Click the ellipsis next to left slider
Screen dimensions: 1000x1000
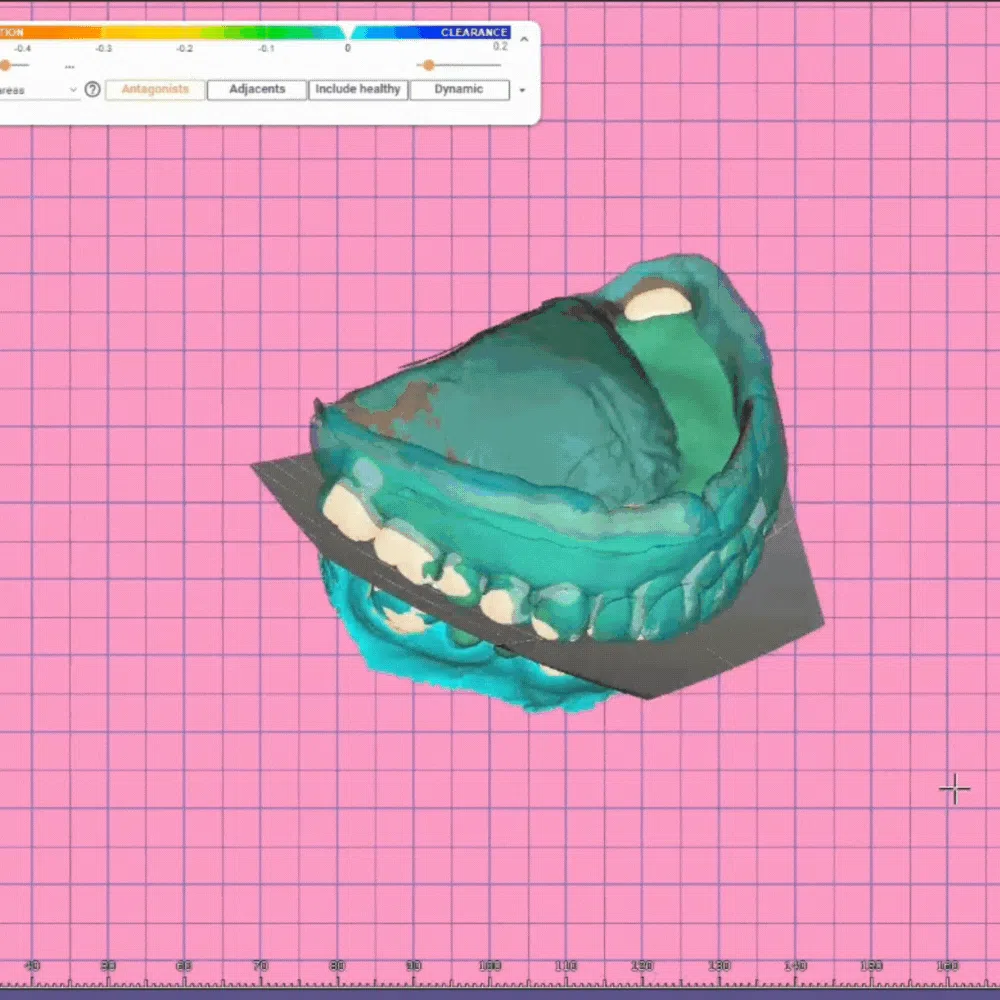pyautogui.click(x=69, y=66)
